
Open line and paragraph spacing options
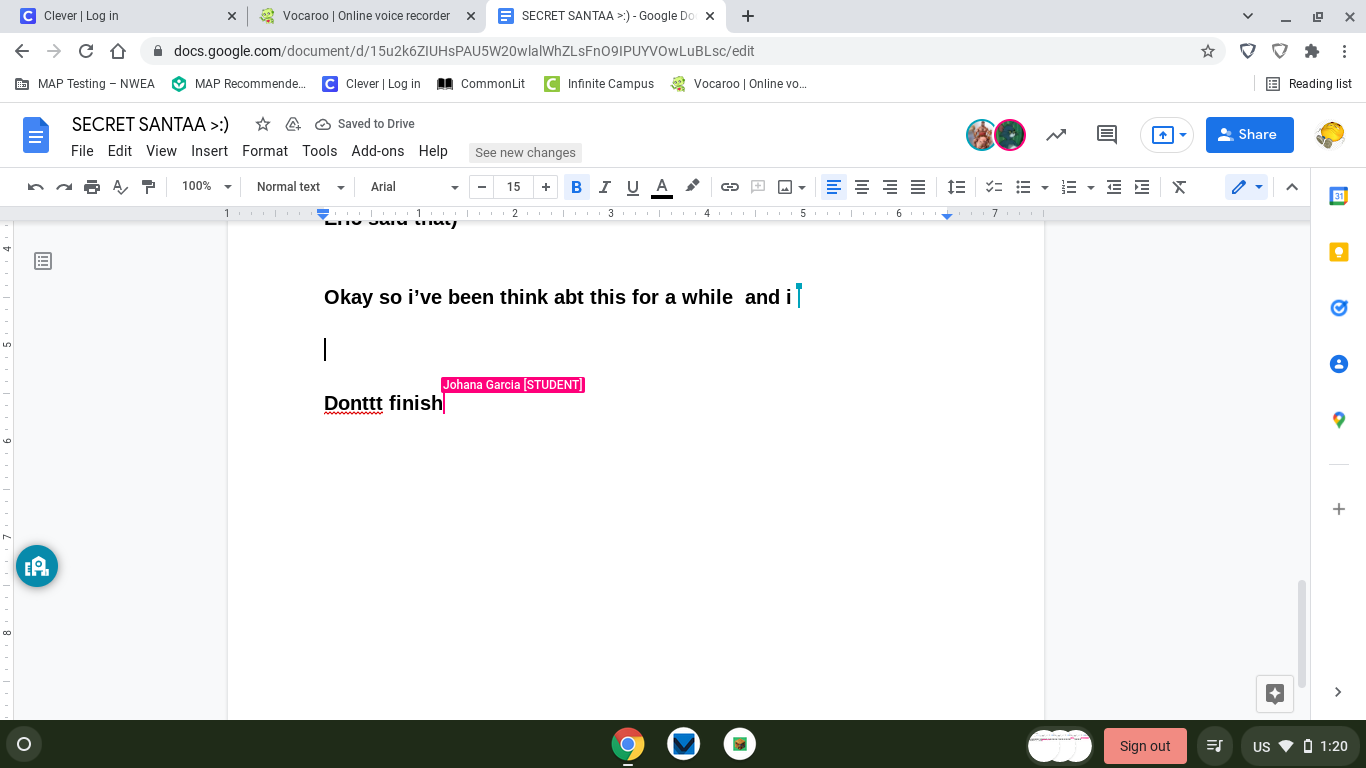pos(957,187)
